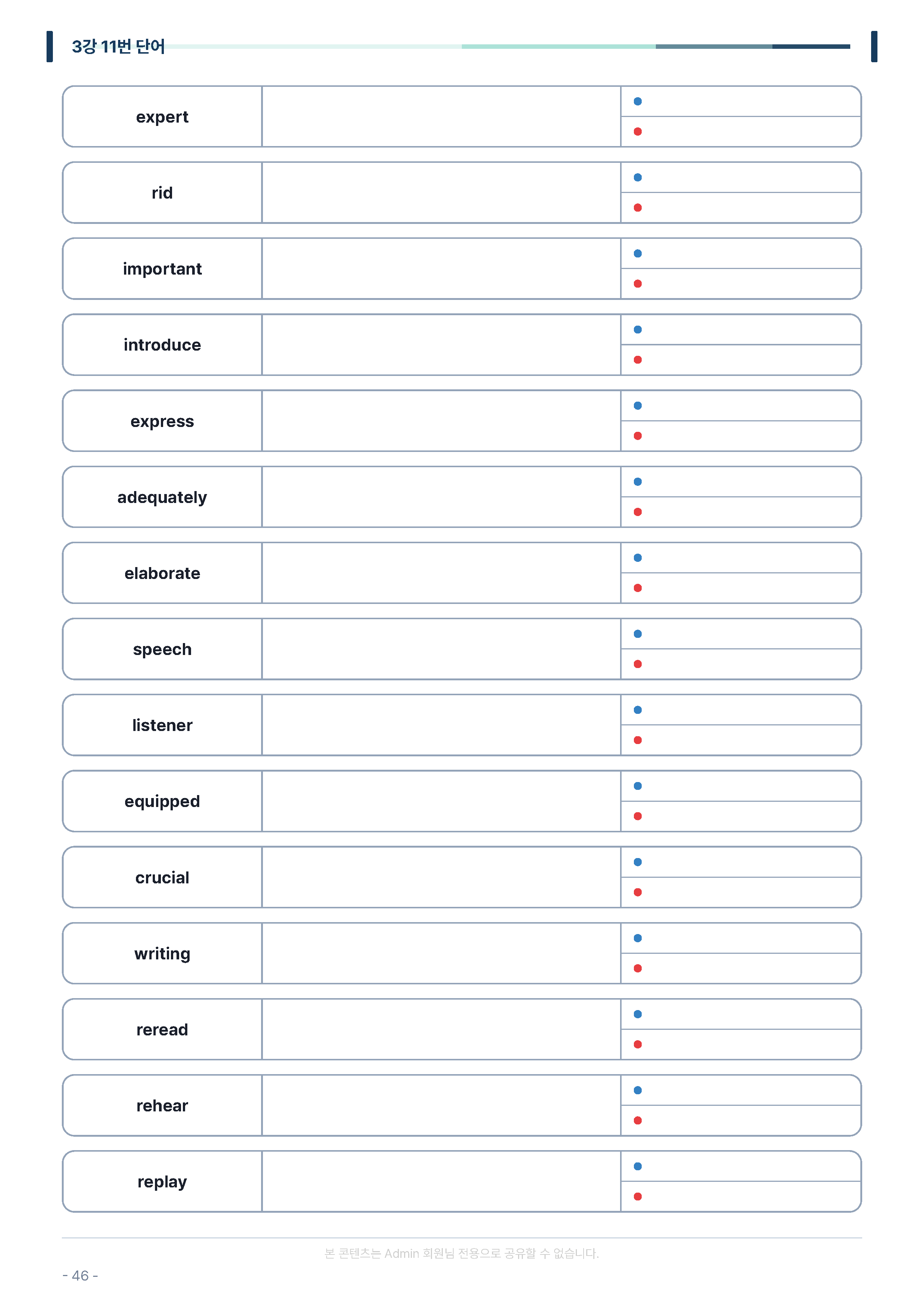The width and height of the screenshot is (924, 1307).
Task: Click the blue dot in the expert row
Action: [638, 101]
